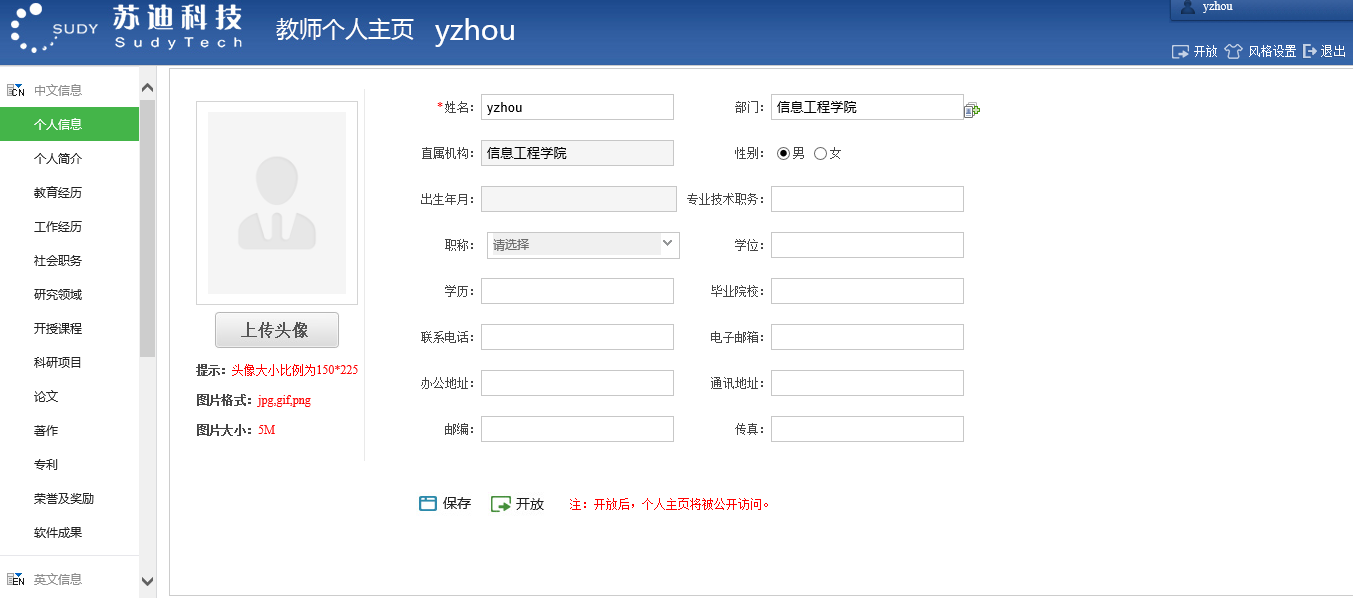Click the CN 中文信息 section icon
Image resolution: width=1353 pixels, height=598 pixels.
[x=16, y=91]
